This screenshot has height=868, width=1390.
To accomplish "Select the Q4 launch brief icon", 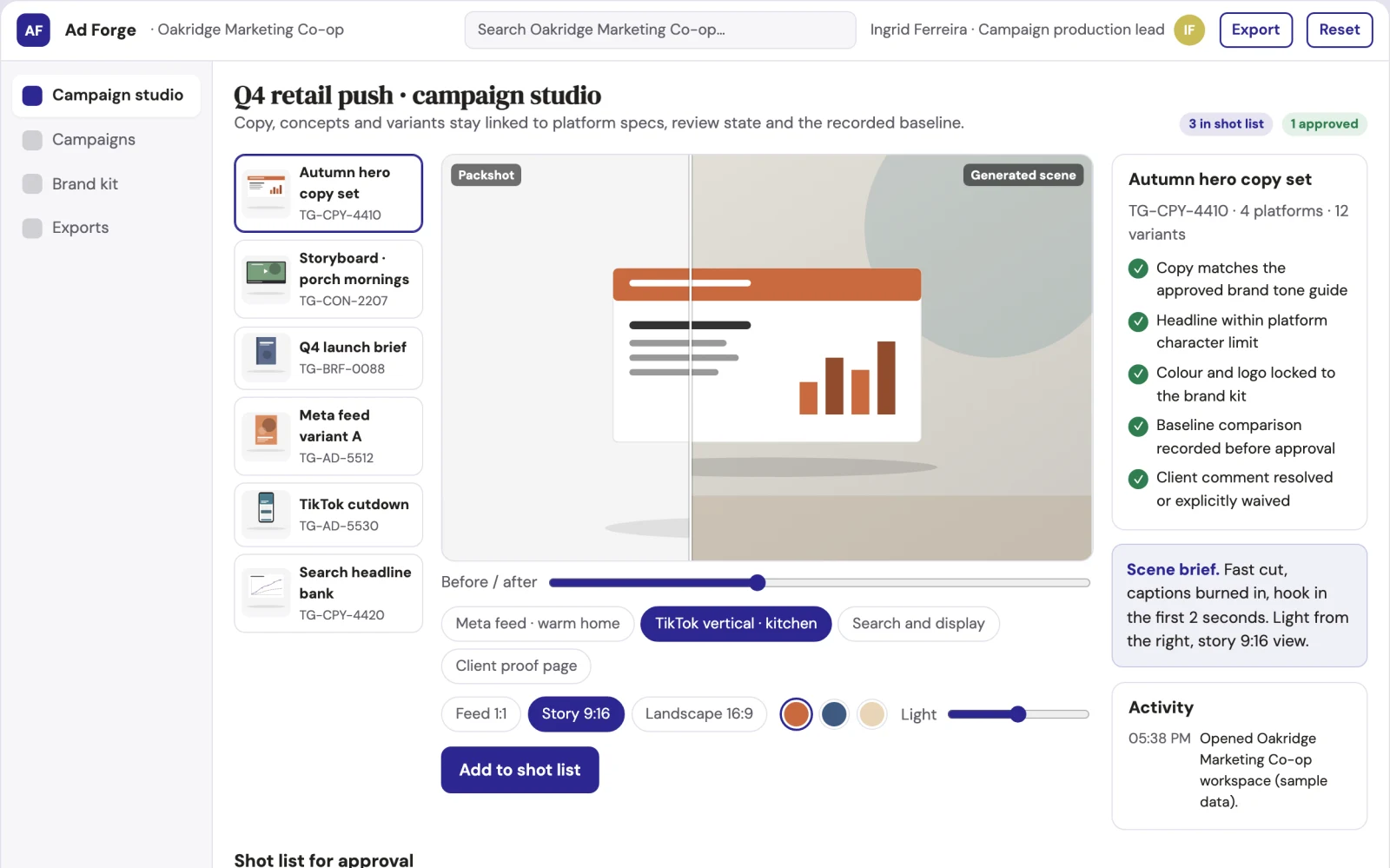I will click(x=266, y=357).
